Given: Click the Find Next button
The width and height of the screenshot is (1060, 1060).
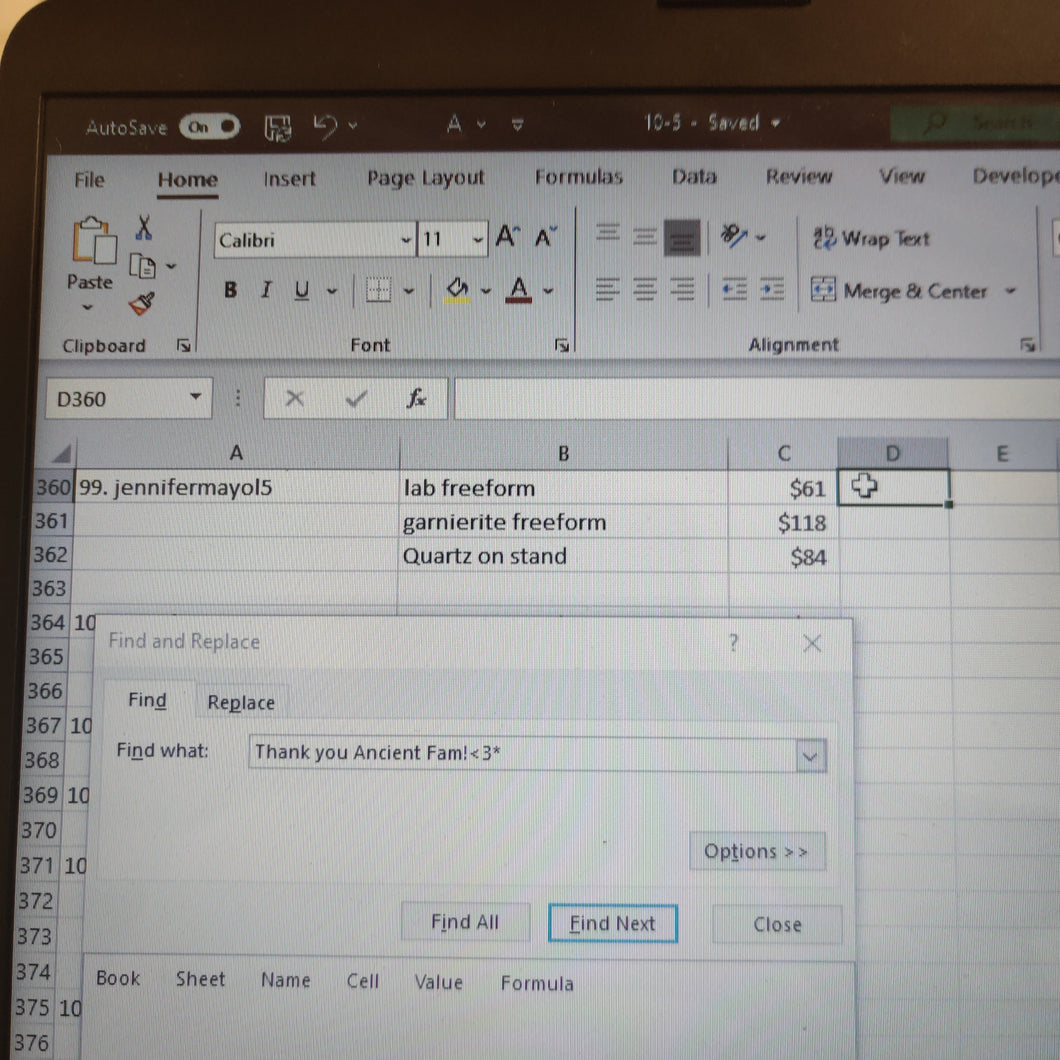Looking at the screenshot, I should [x=612, y=923].
